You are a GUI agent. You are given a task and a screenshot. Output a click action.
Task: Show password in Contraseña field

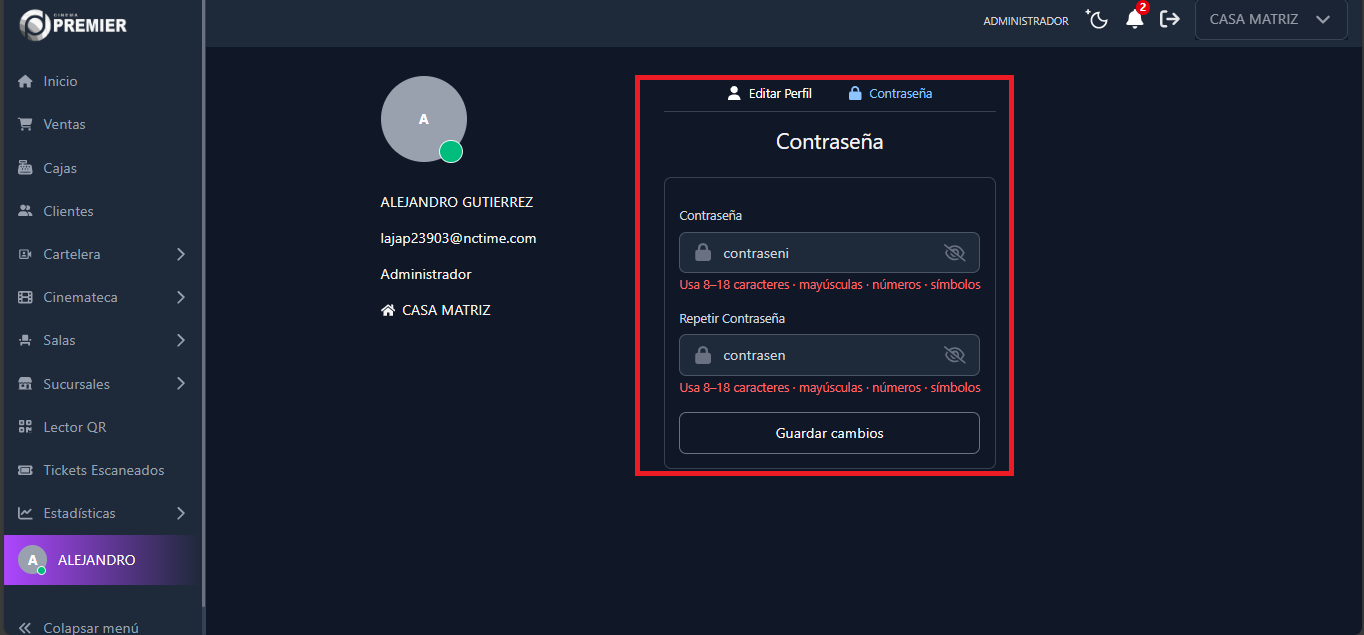tap(954, 253)
